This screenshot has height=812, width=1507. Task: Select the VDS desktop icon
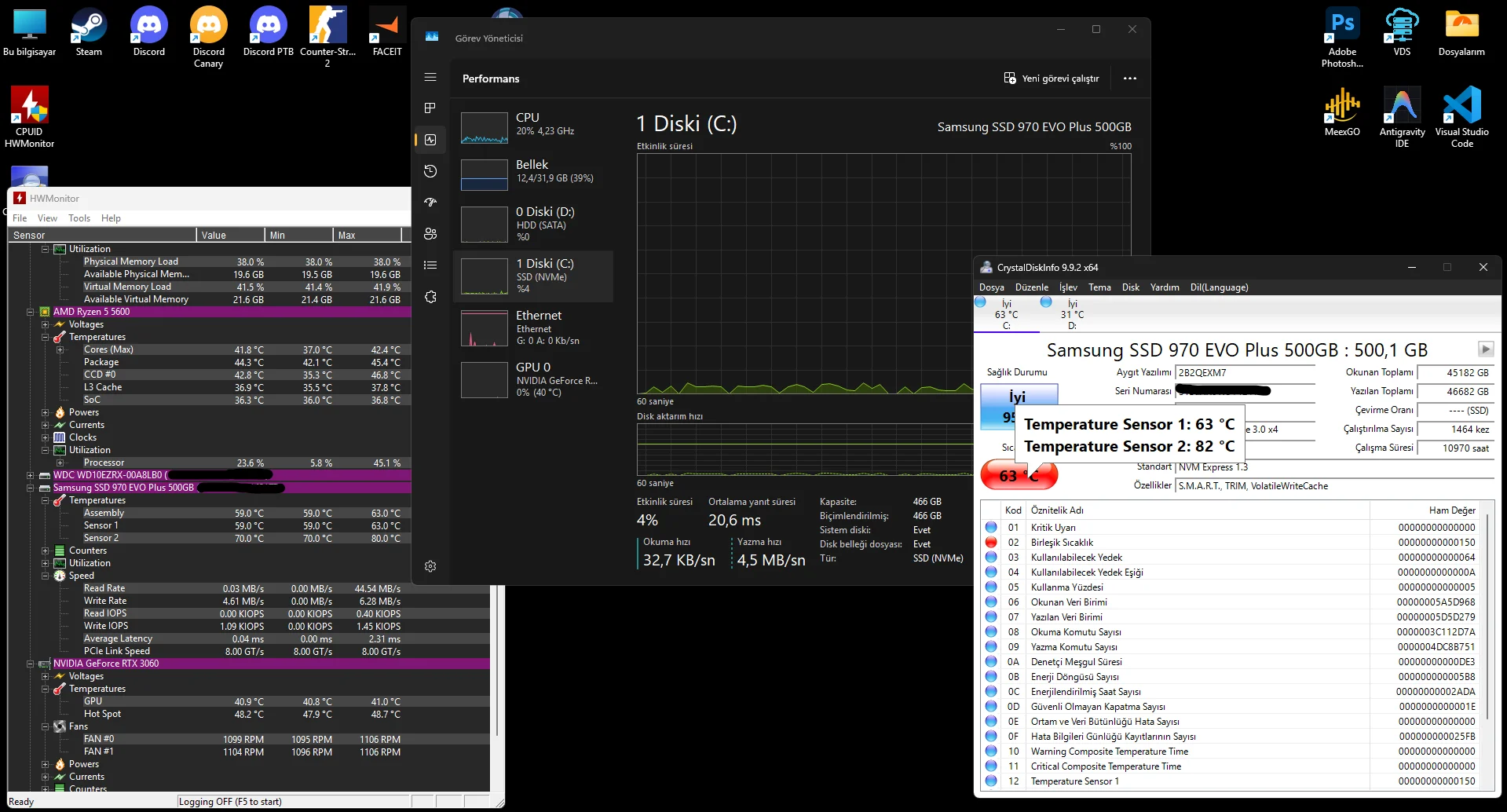[x=1402, y=31]
